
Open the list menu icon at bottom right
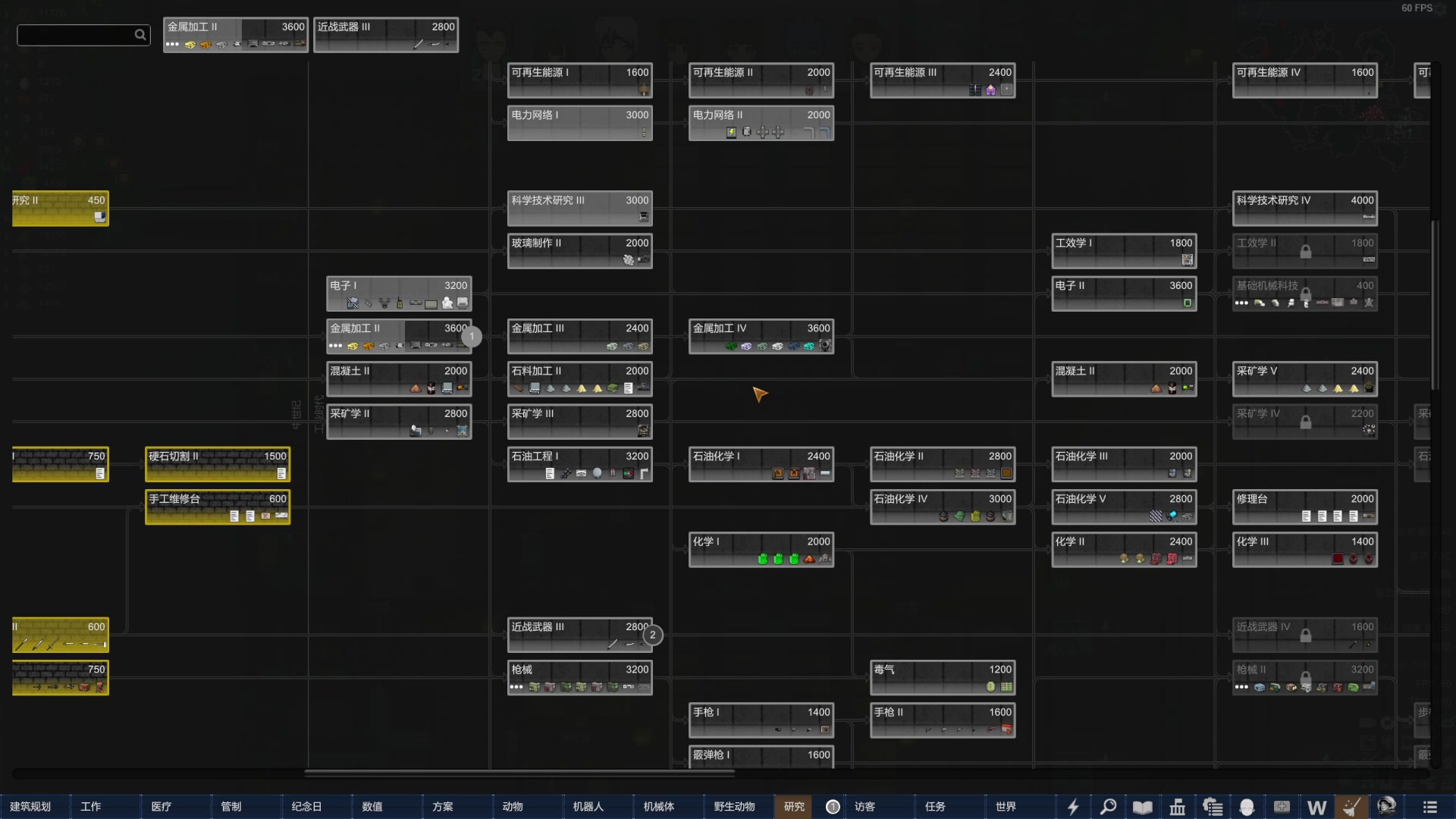[1429, 807]
